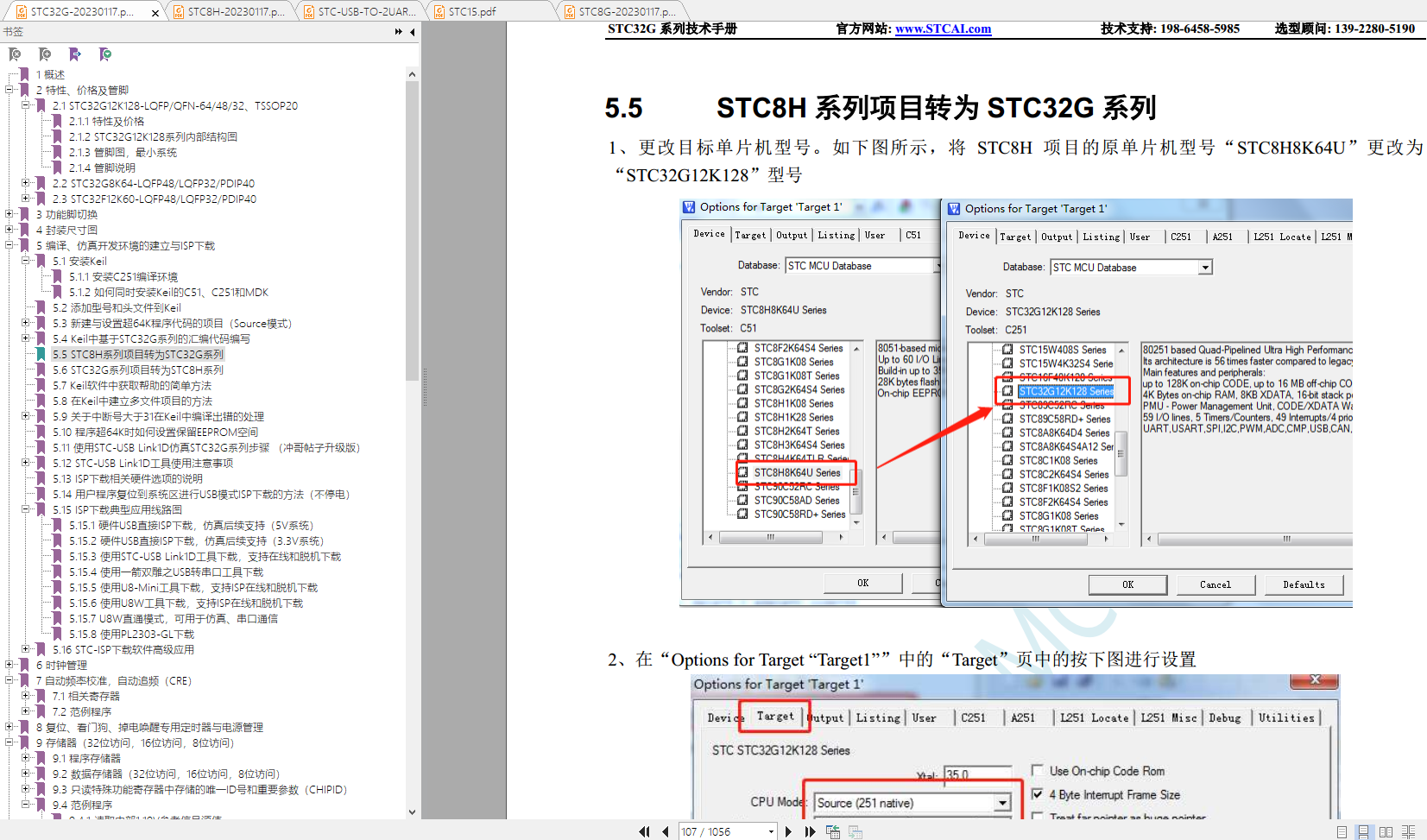Screen dimensions: 1427x840
Task: Switch to two-page facing view mode
Action: point(1386,831)
